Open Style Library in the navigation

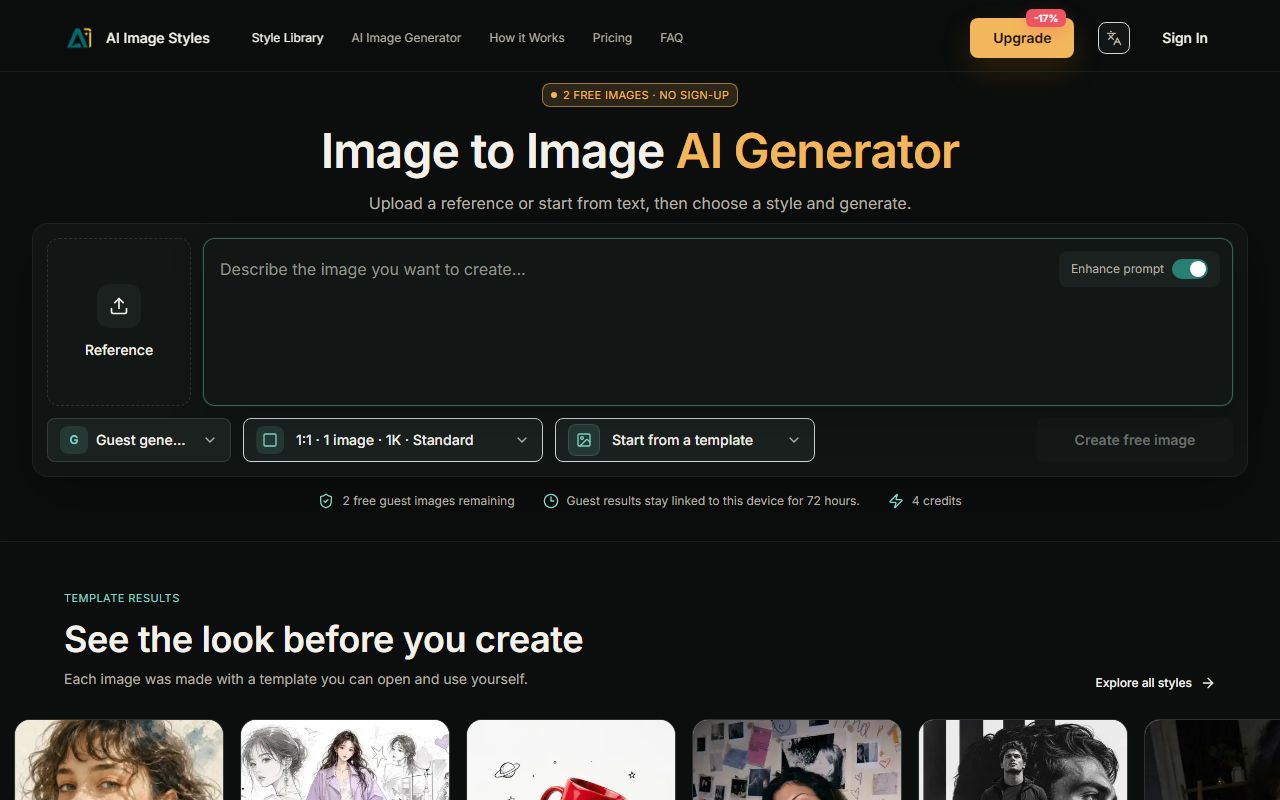click(287, 38)
